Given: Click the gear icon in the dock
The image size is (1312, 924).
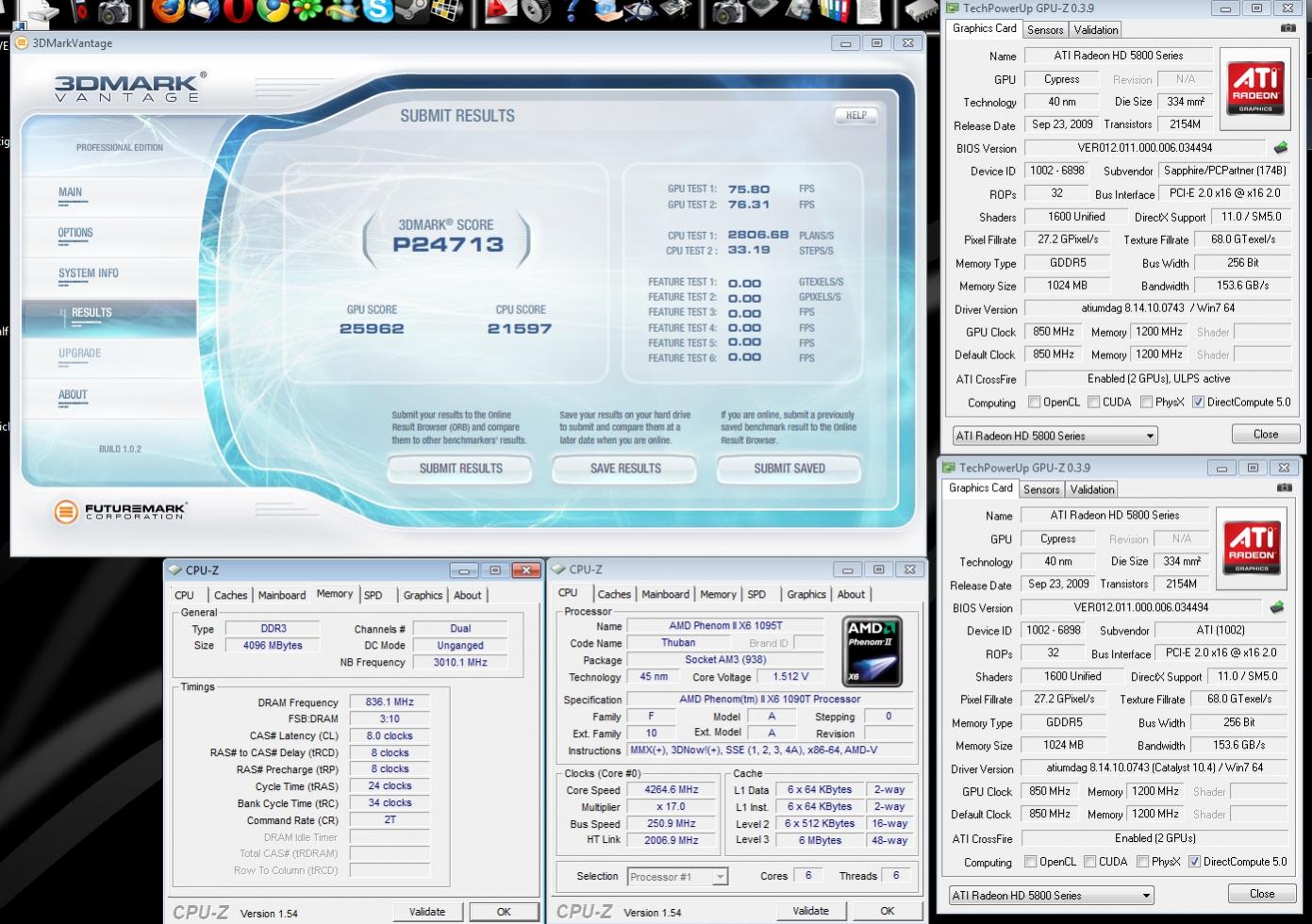Looking at the screenshot, I should (x=537, y=10).
